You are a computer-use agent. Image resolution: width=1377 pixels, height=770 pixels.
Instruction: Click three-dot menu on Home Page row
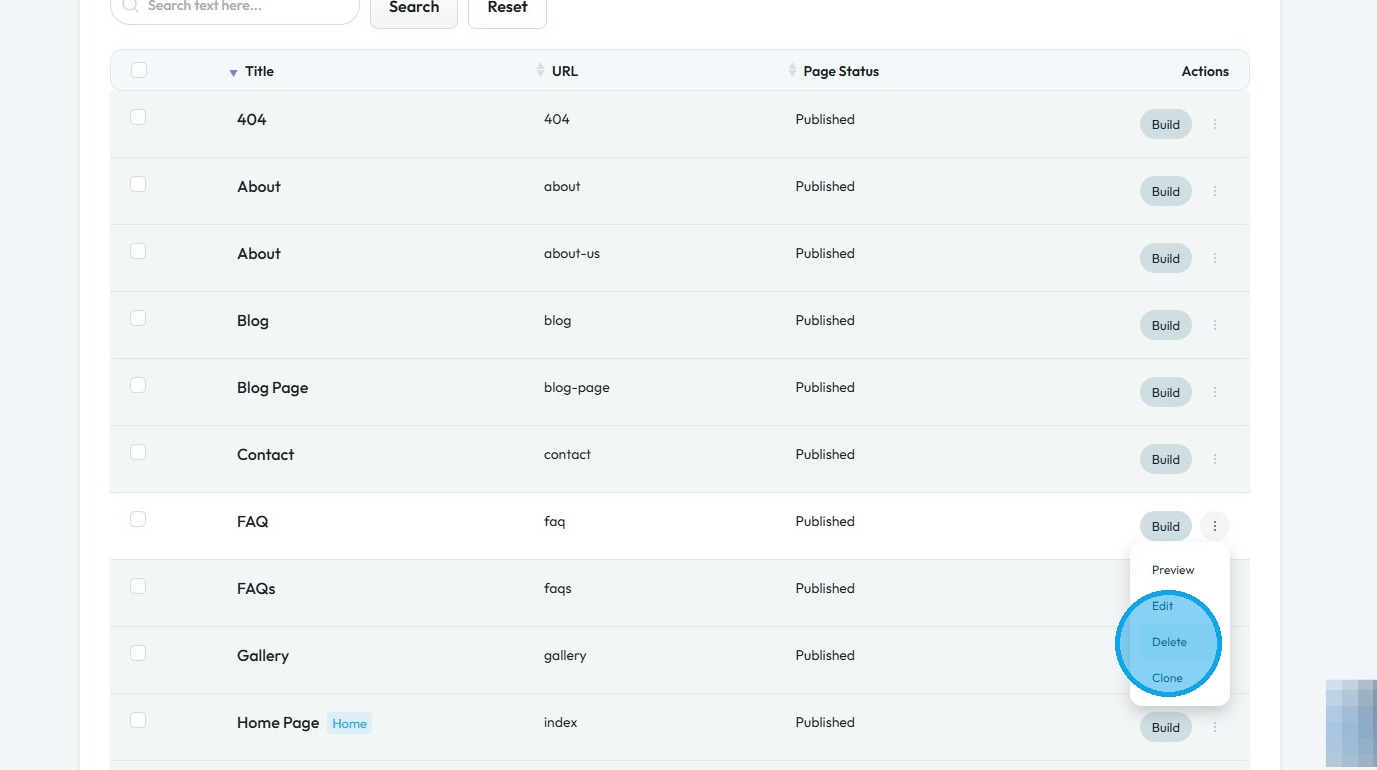point(1215,728)
